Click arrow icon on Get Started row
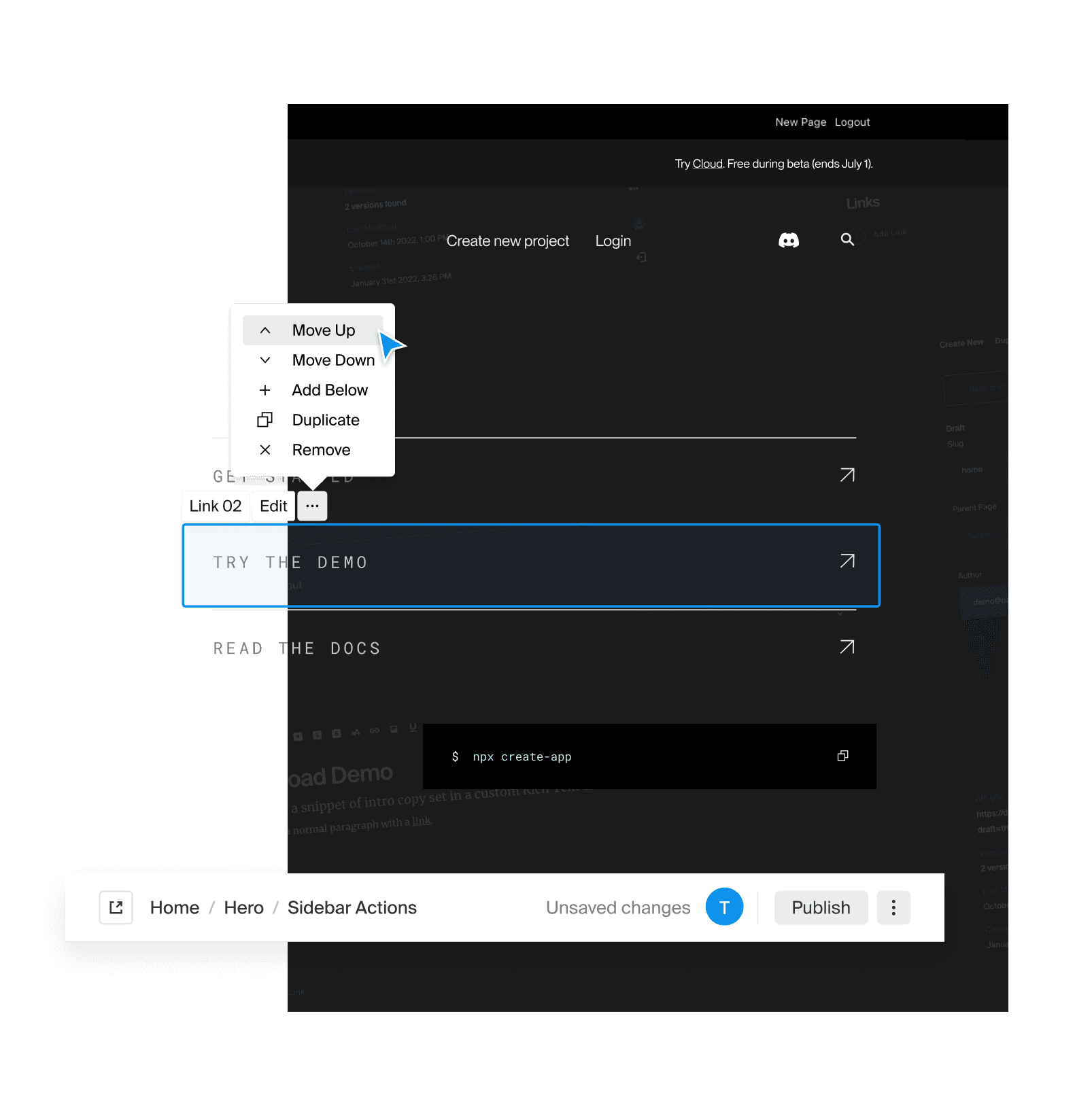Viewport: 1092px width, 1099px height. [847, 475]
